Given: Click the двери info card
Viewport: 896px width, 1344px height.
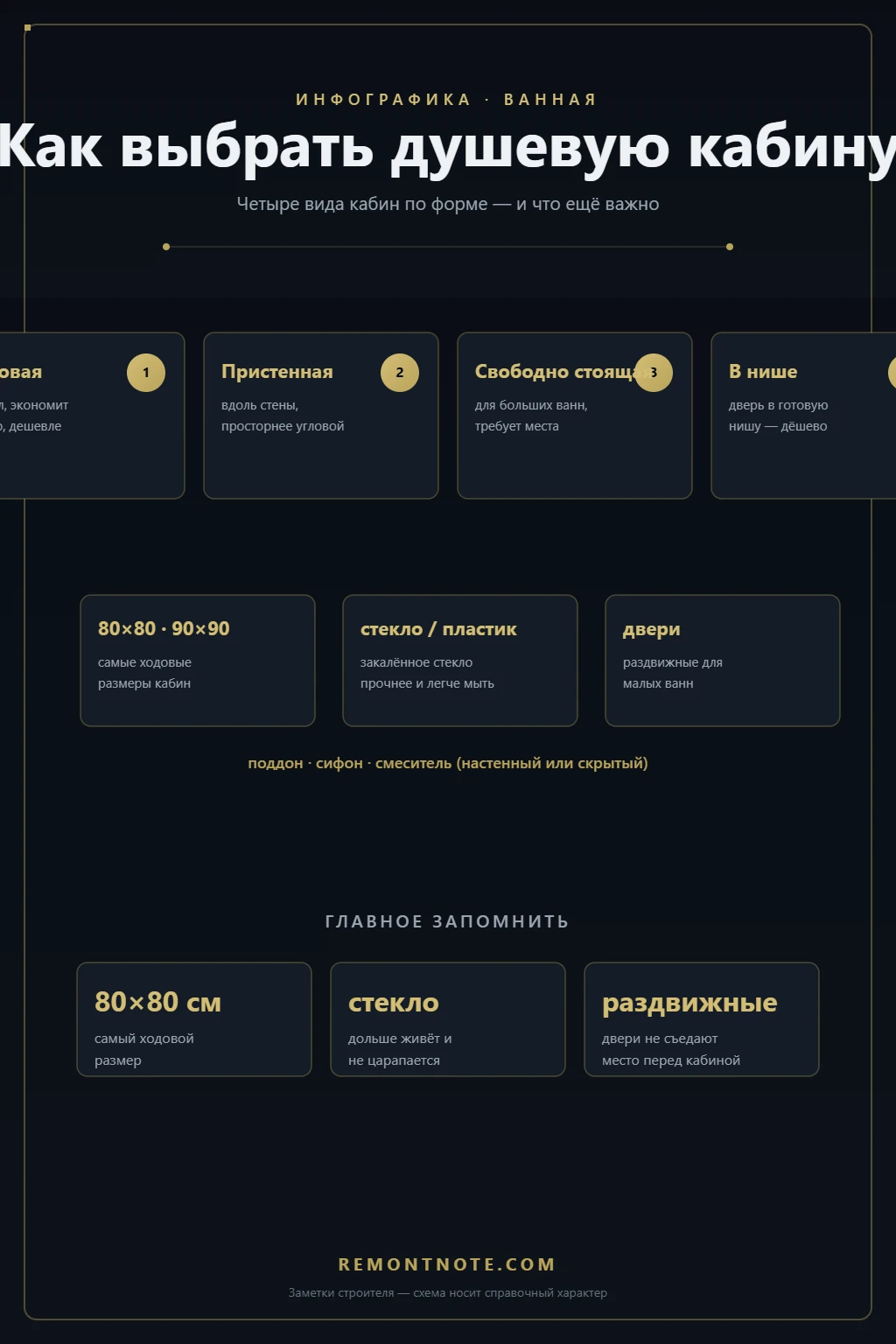Looking at the screenshot, I should 723,661.
